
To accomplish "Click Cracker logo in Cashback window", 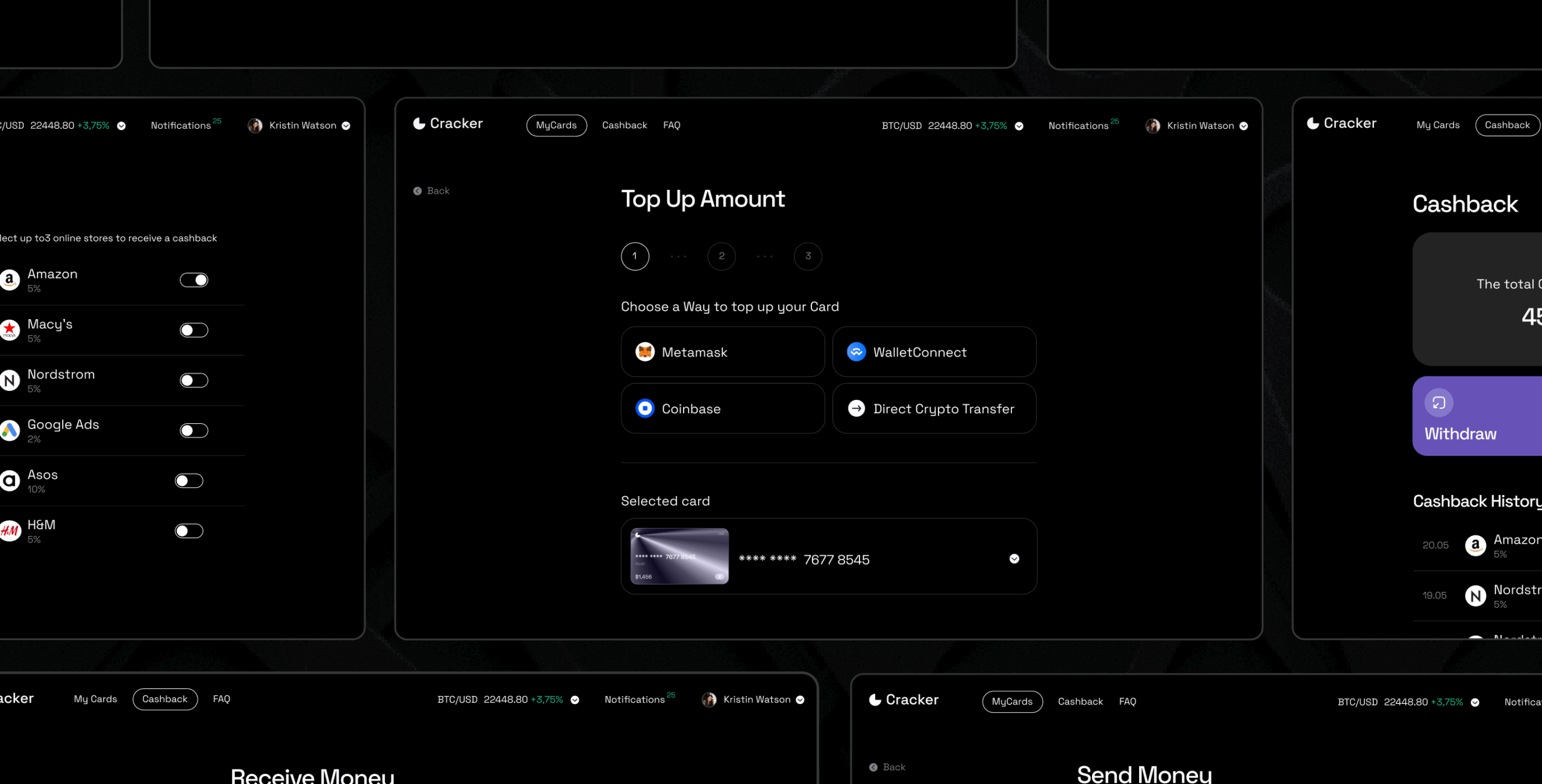I will [x=1341, y=123].
